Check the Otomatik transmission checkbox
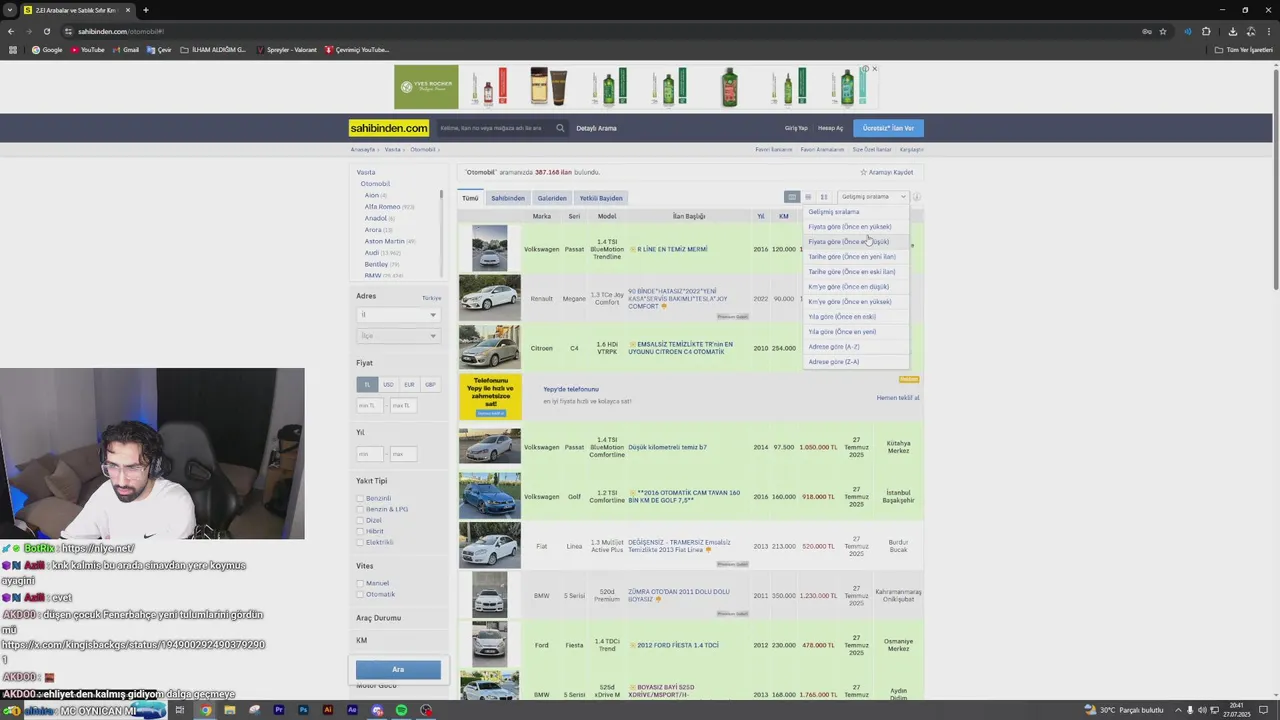Image resolution: width=1280 pixels, height=720 pixels. pos(360,594)
